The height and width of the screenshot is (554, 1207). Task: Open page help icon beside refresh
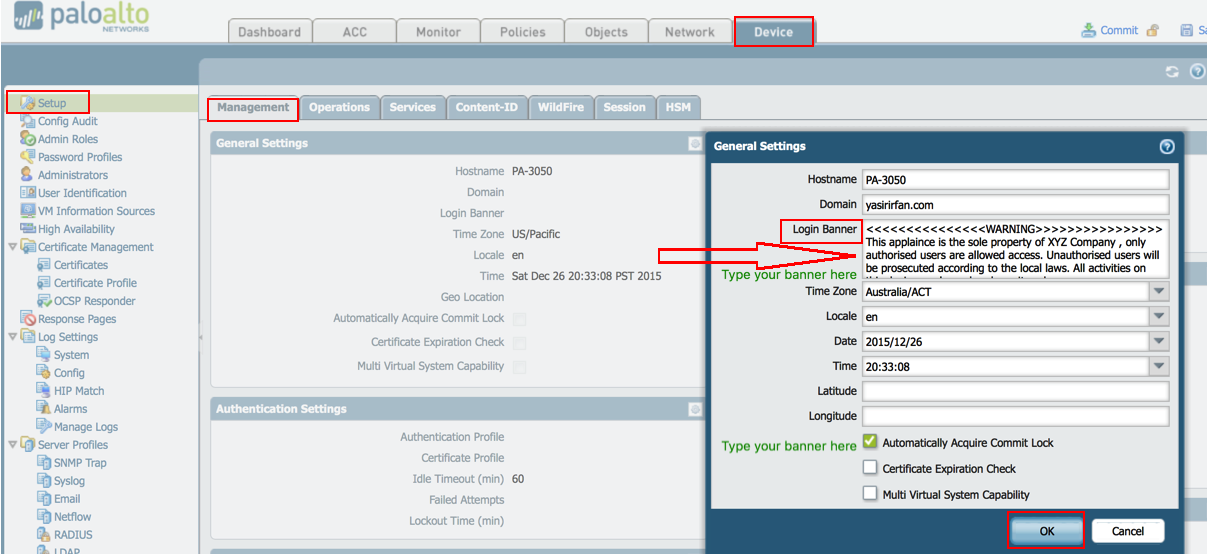coord(1196,72)
